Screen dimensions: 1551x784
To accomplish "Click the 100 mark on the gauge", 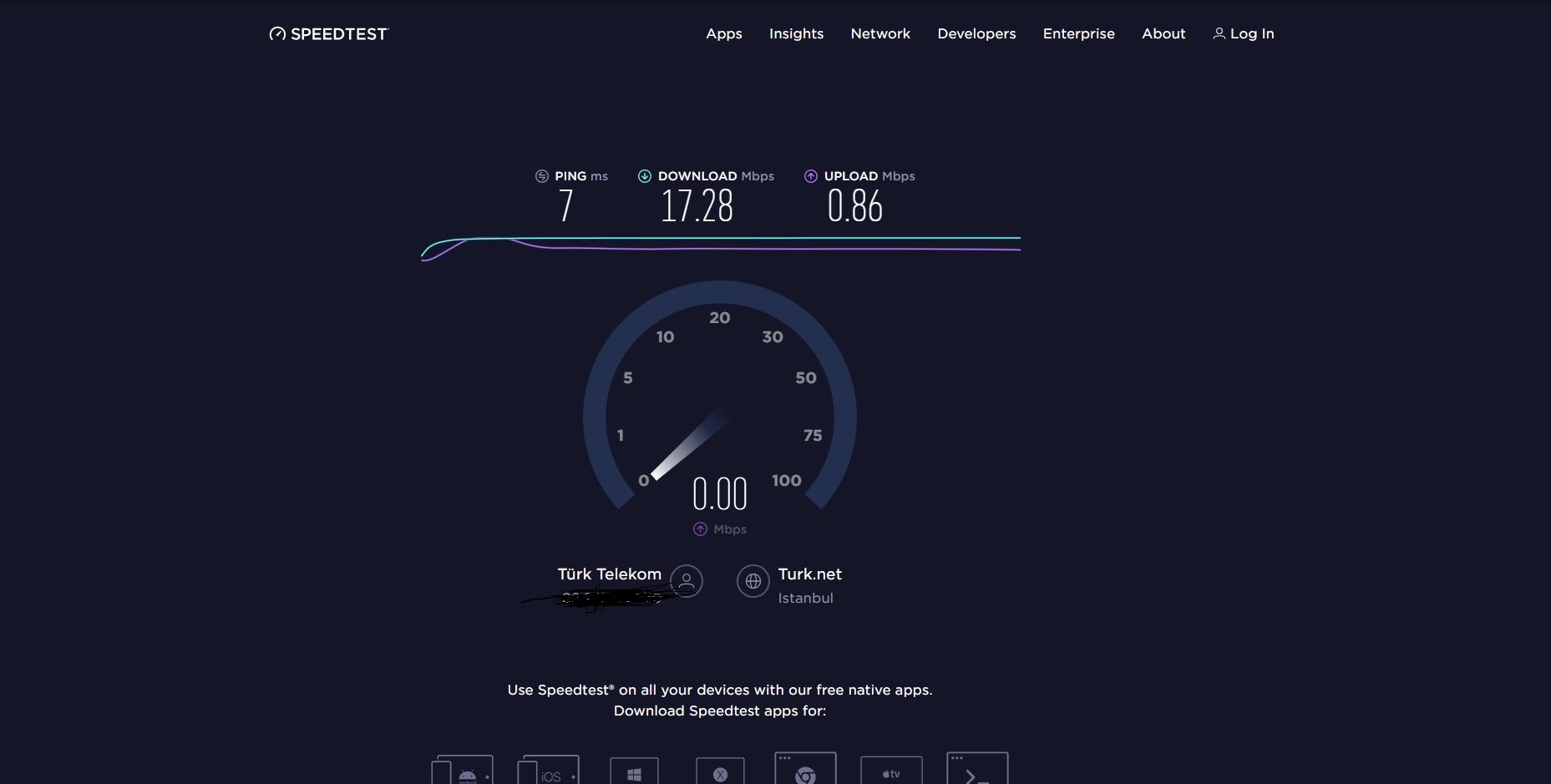I will pos(787,480).
